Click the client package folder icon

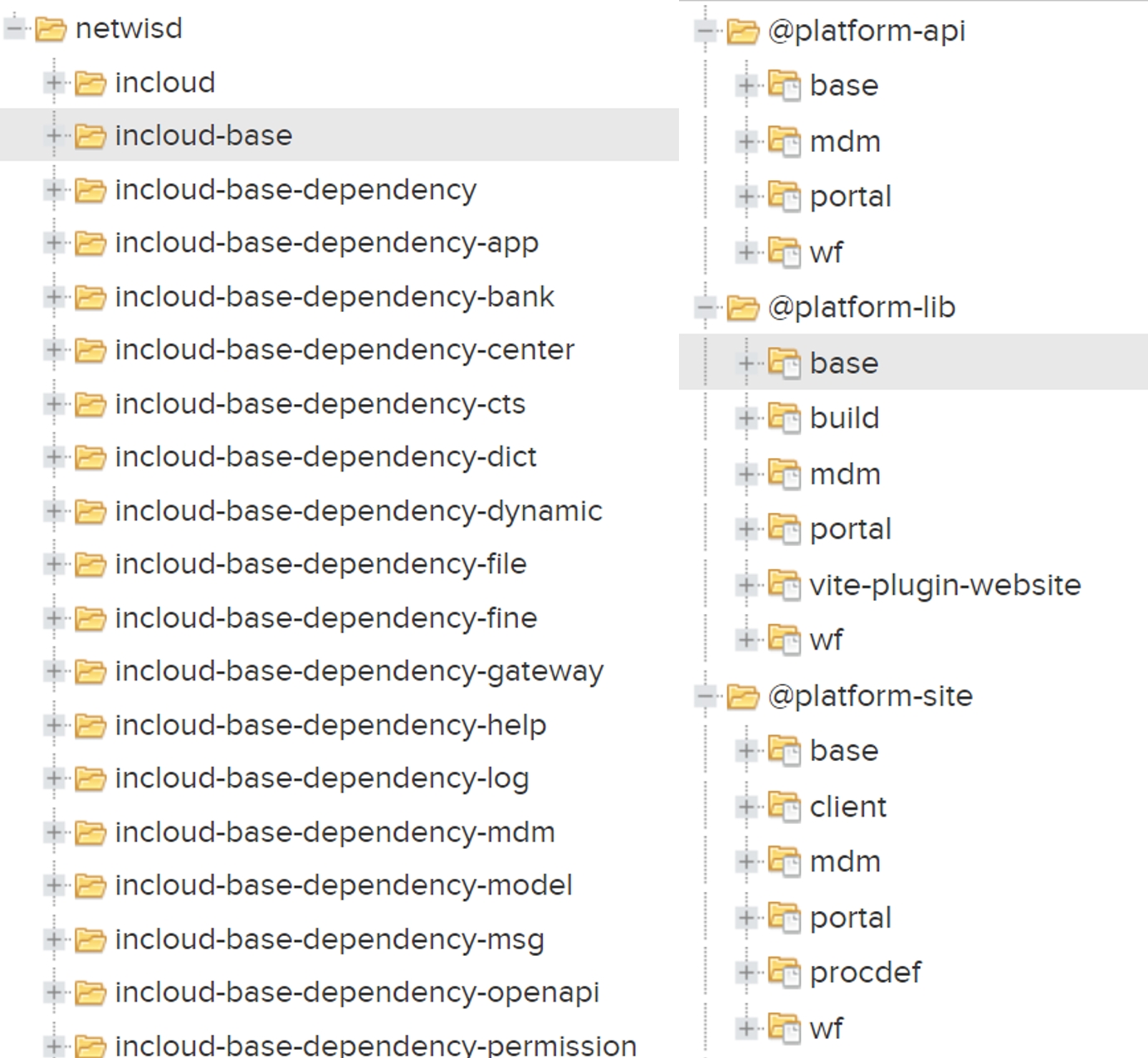pyautogui.click(x=783, y=806)
